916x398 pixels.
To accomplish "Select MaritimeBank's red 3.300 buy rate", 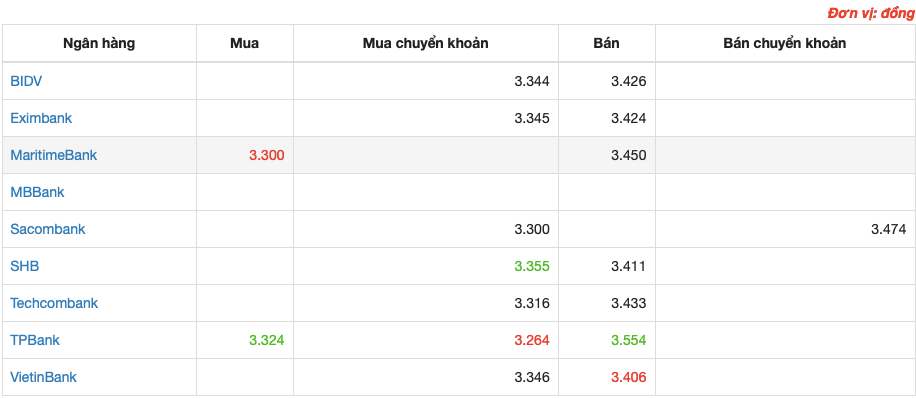I will 266,155.
